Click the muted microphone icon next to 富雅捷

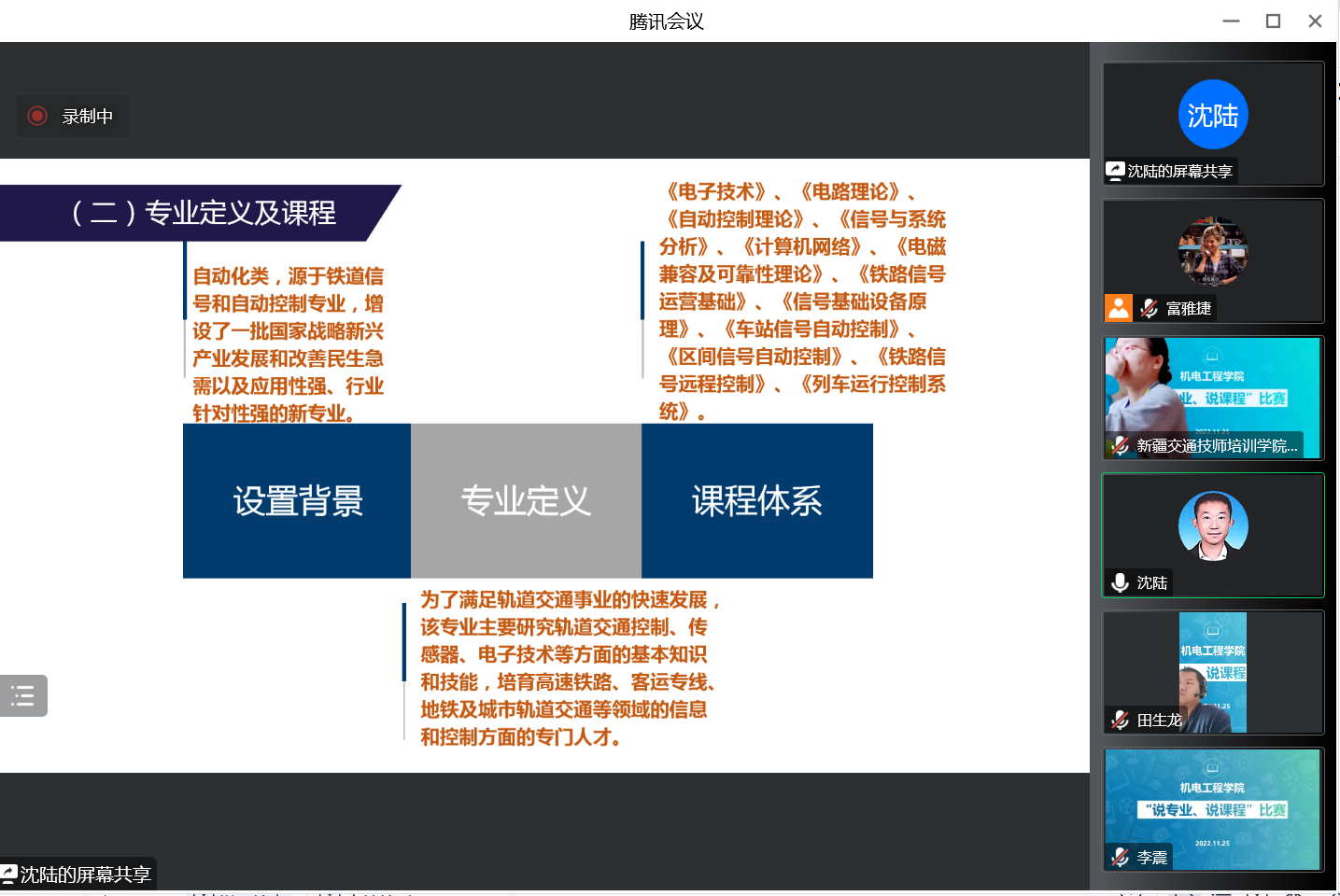1150,308
